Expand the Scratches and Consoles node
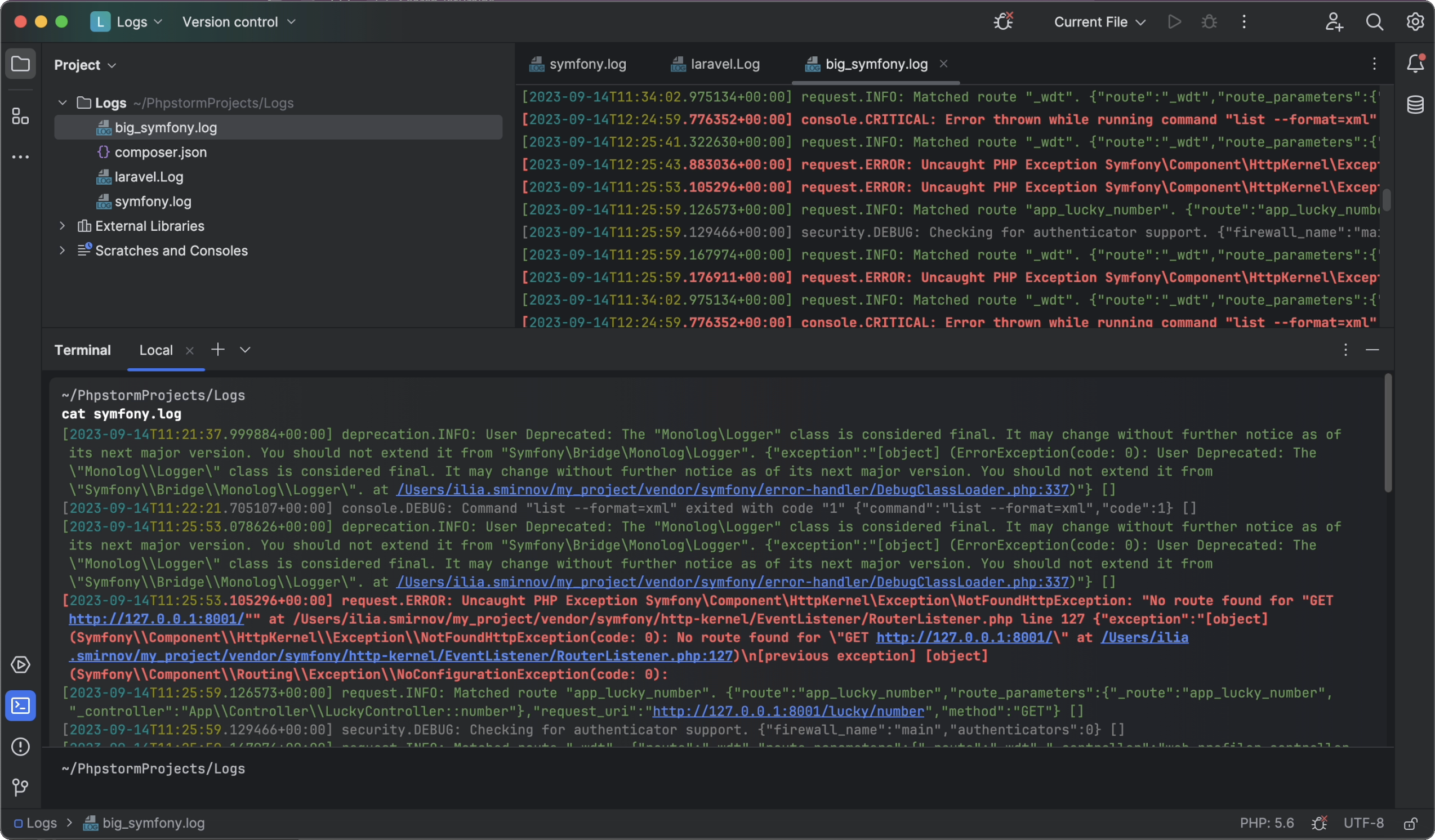Image resolution: width=1435 pixels, height=840 pixels. (x=62, y=251)
